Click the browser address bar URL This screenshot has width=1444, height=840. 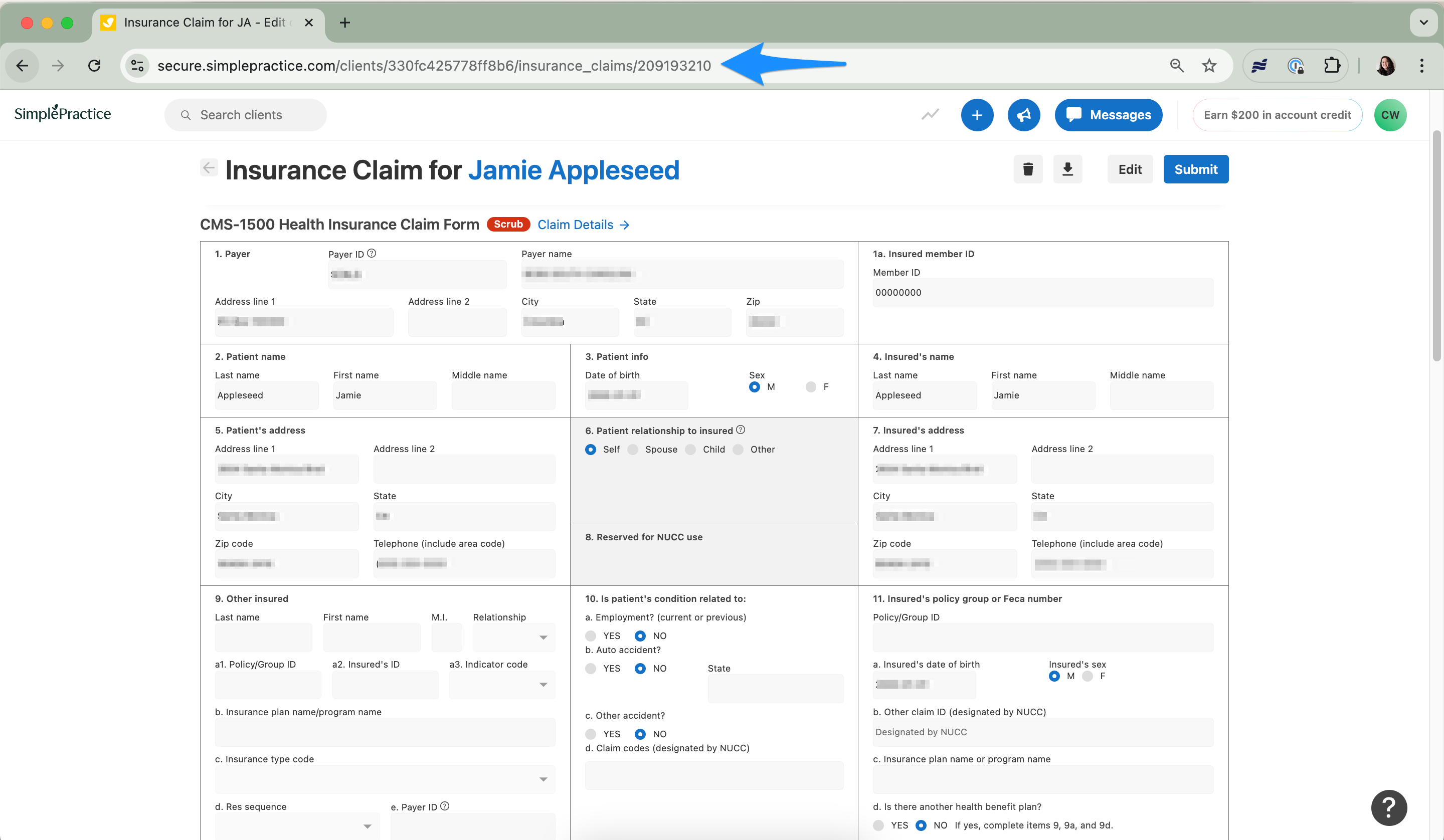[434, 66]
